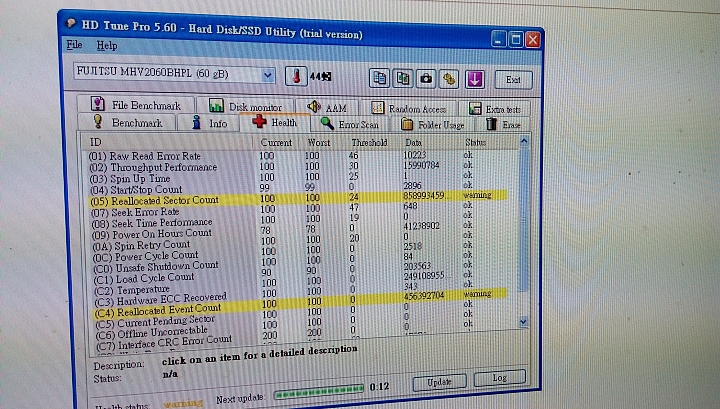Minimize the HD Tune Pro window
Viewport: 720px width, 409px height.
499,39
